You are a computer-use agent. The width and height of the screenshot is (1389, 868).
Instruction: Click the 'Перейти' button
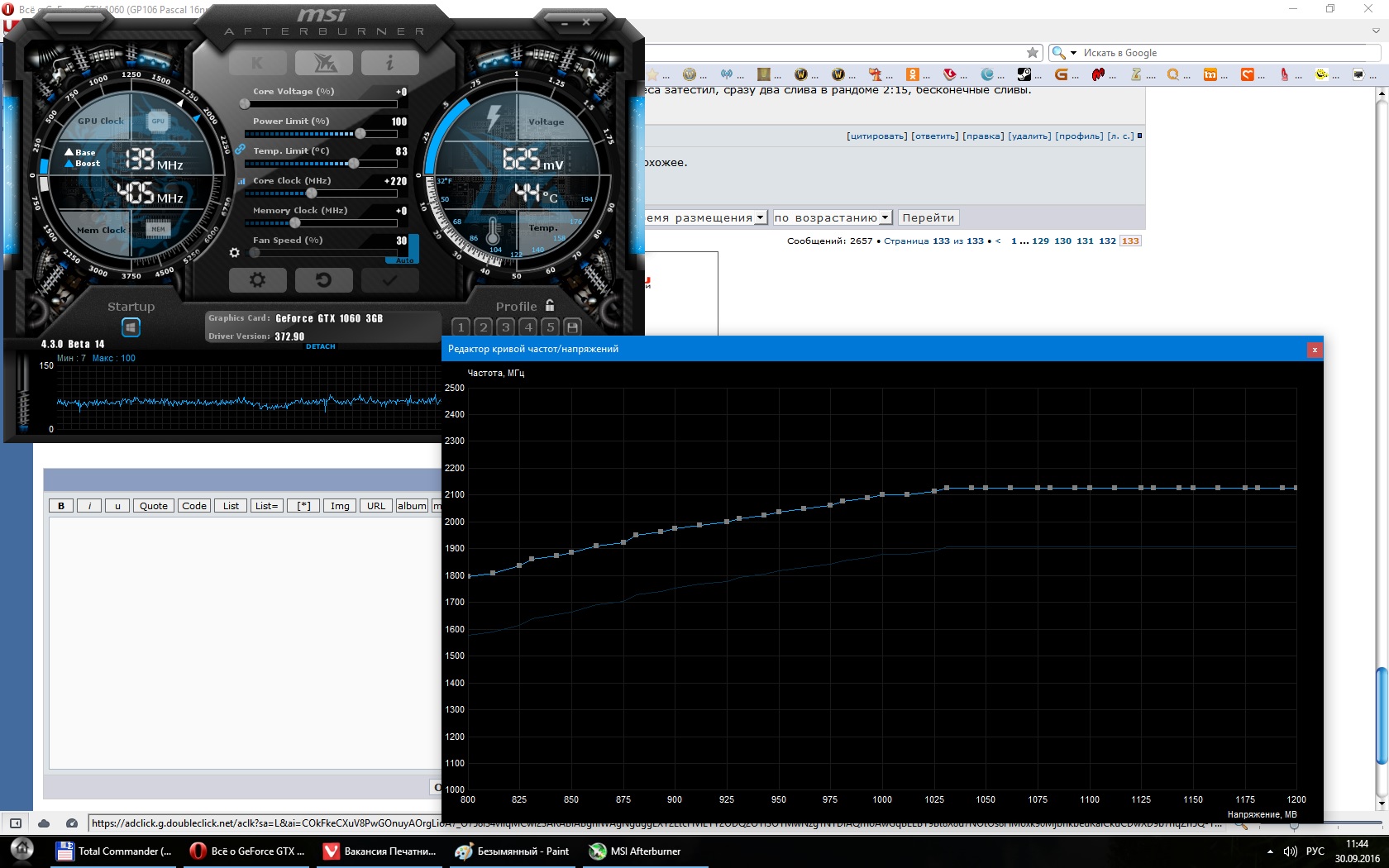pos(928,217)
